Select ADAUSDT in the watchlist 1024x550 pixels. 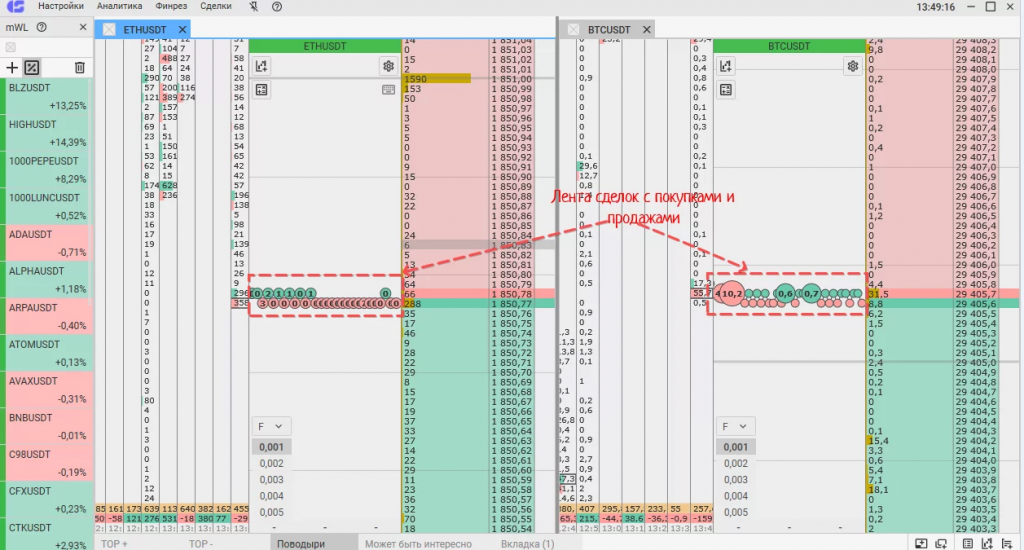46,243
